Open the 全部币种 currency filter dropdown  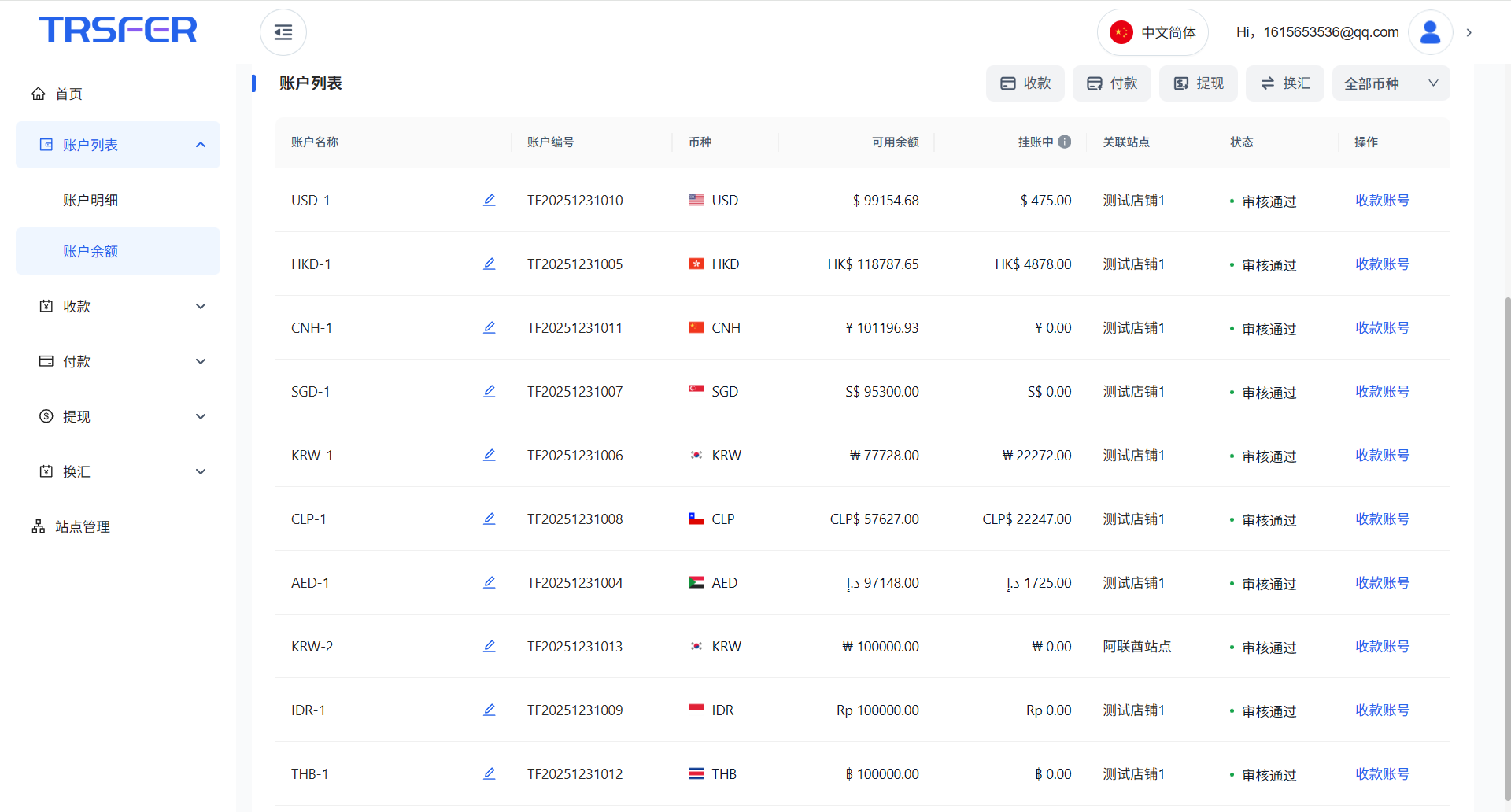(1390, 83)
